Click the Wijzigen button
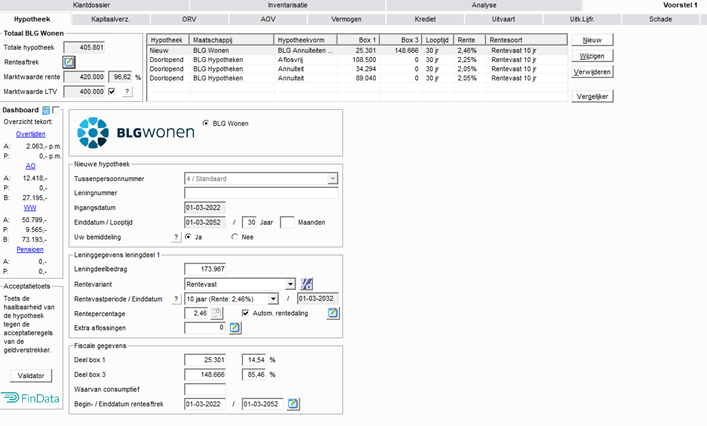The image size is (707, 426). [592, 56]
